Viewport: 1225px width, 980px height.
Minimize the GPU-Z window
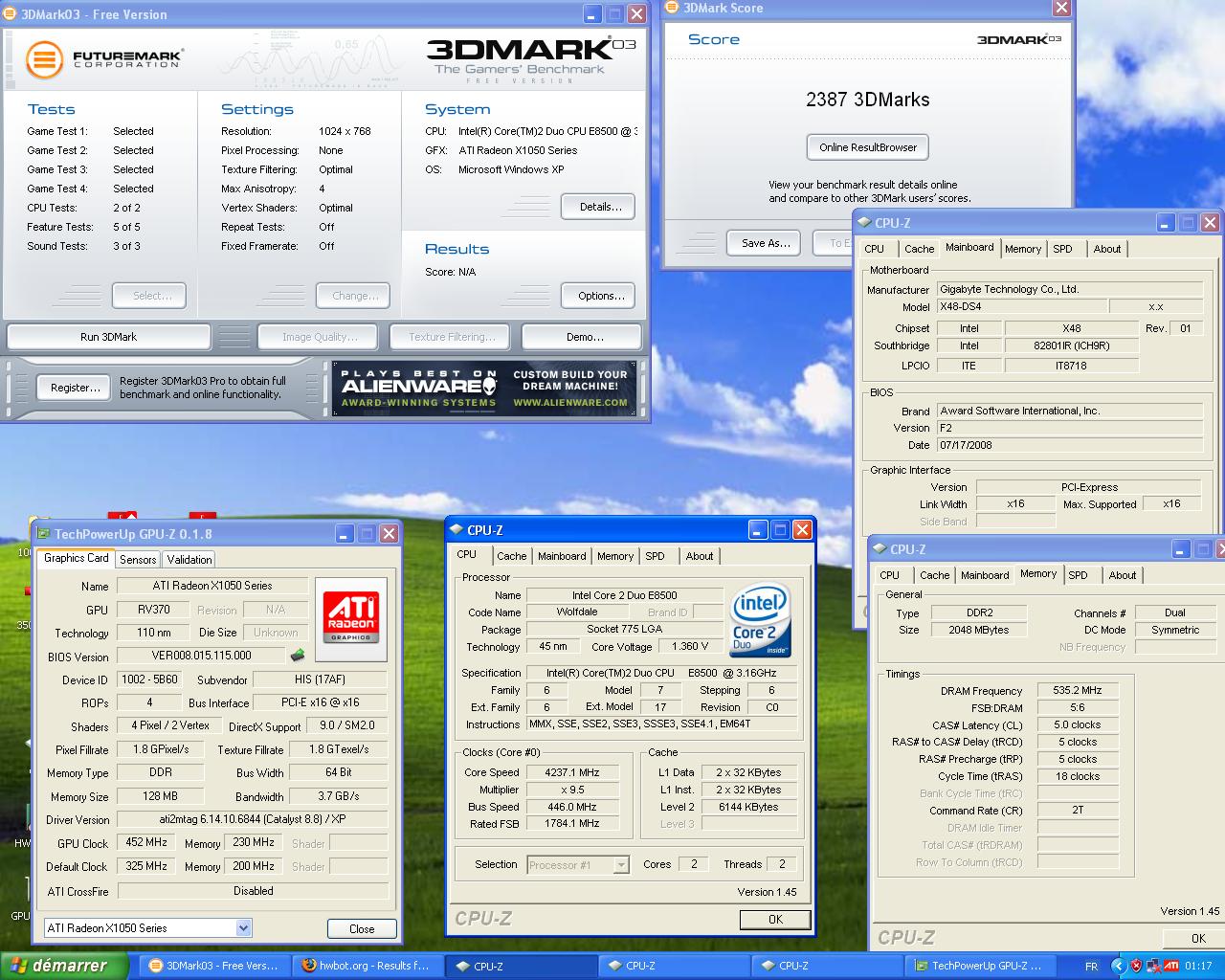344,534
